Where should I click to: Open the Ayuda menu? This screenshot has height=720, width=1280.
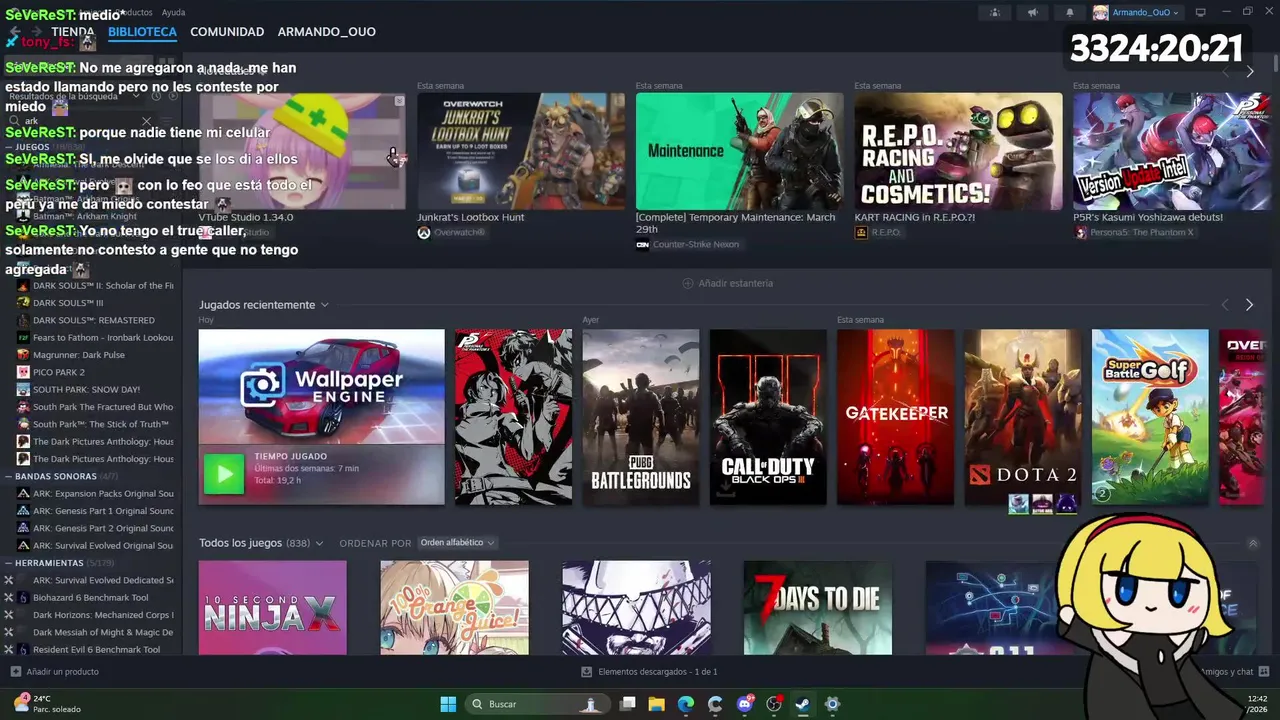173,12
